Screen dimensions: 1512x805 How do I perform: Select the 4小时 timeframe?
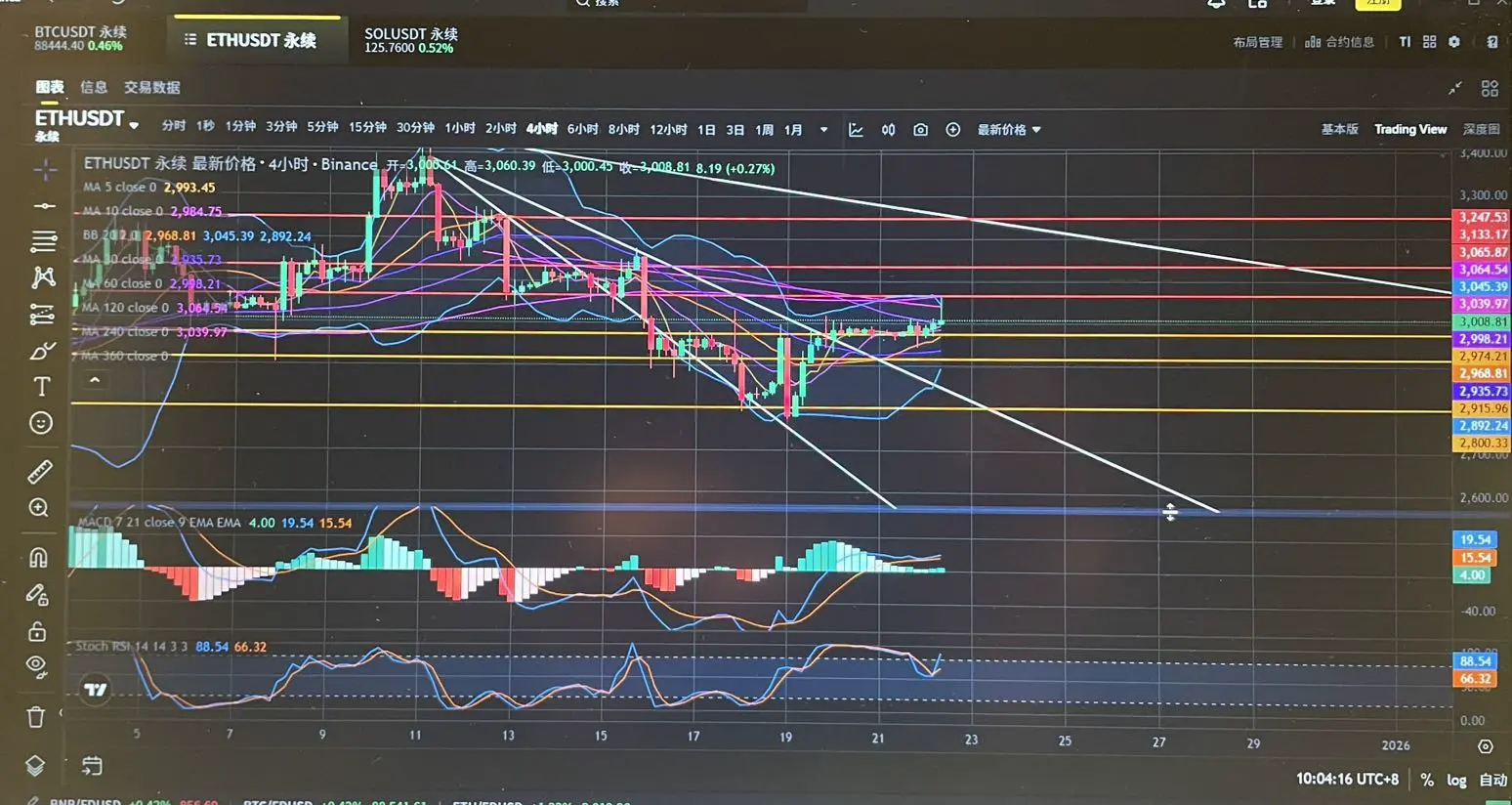pos(541,129)
